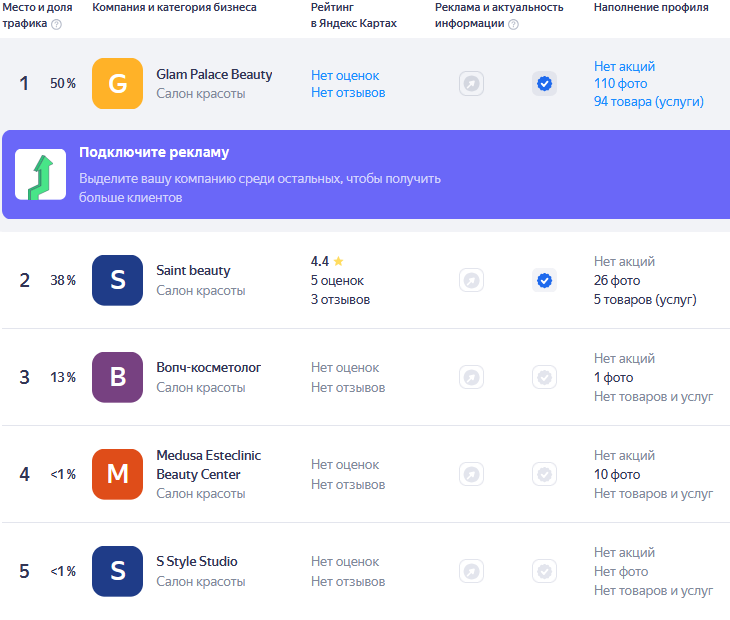Click '5 оценок' in Saint beauty row

pyautogui.click(x=338, y=281)
